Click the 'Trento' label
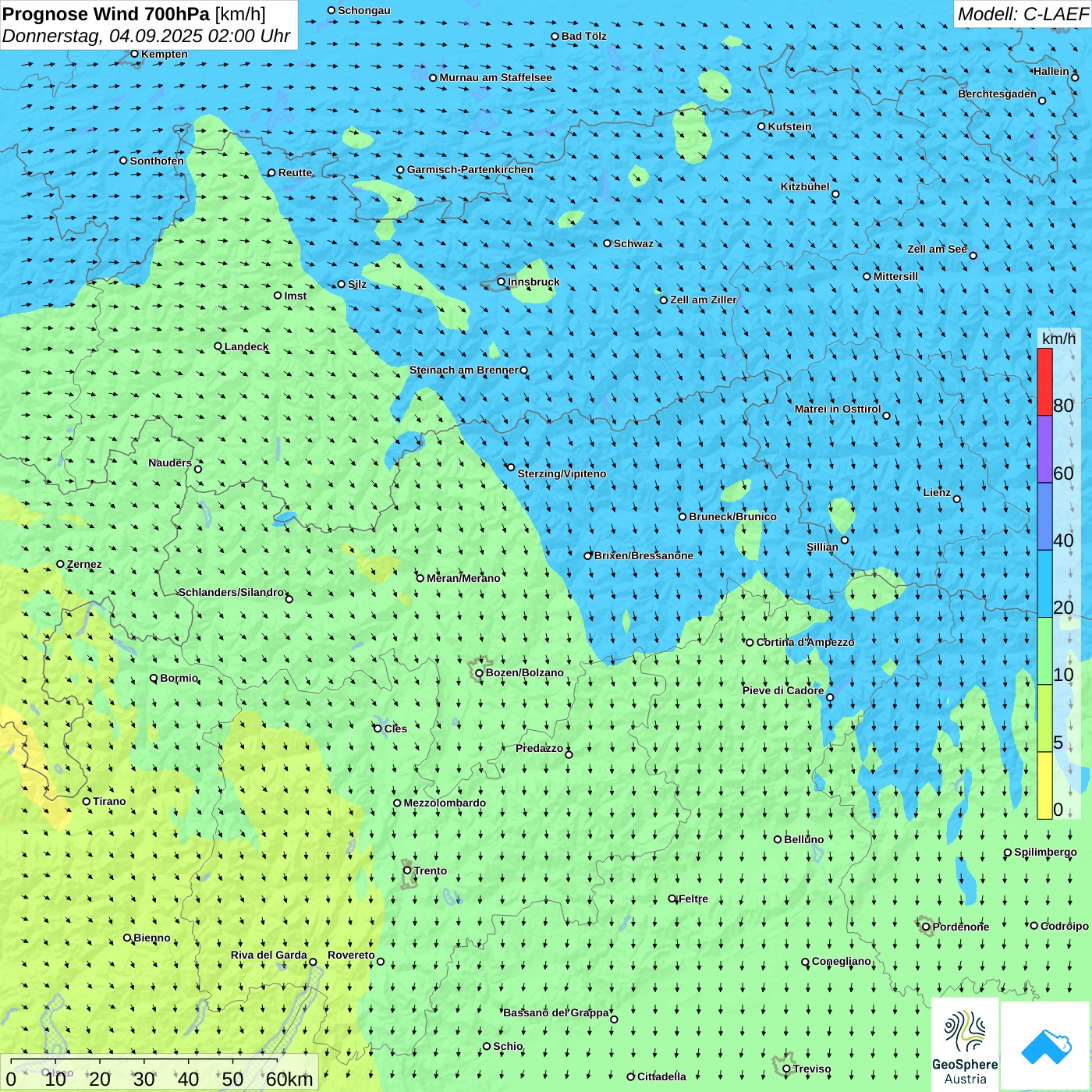The width and height of the screenshot is (1092, 1092). pyautogui.click(x=431, y=870)
